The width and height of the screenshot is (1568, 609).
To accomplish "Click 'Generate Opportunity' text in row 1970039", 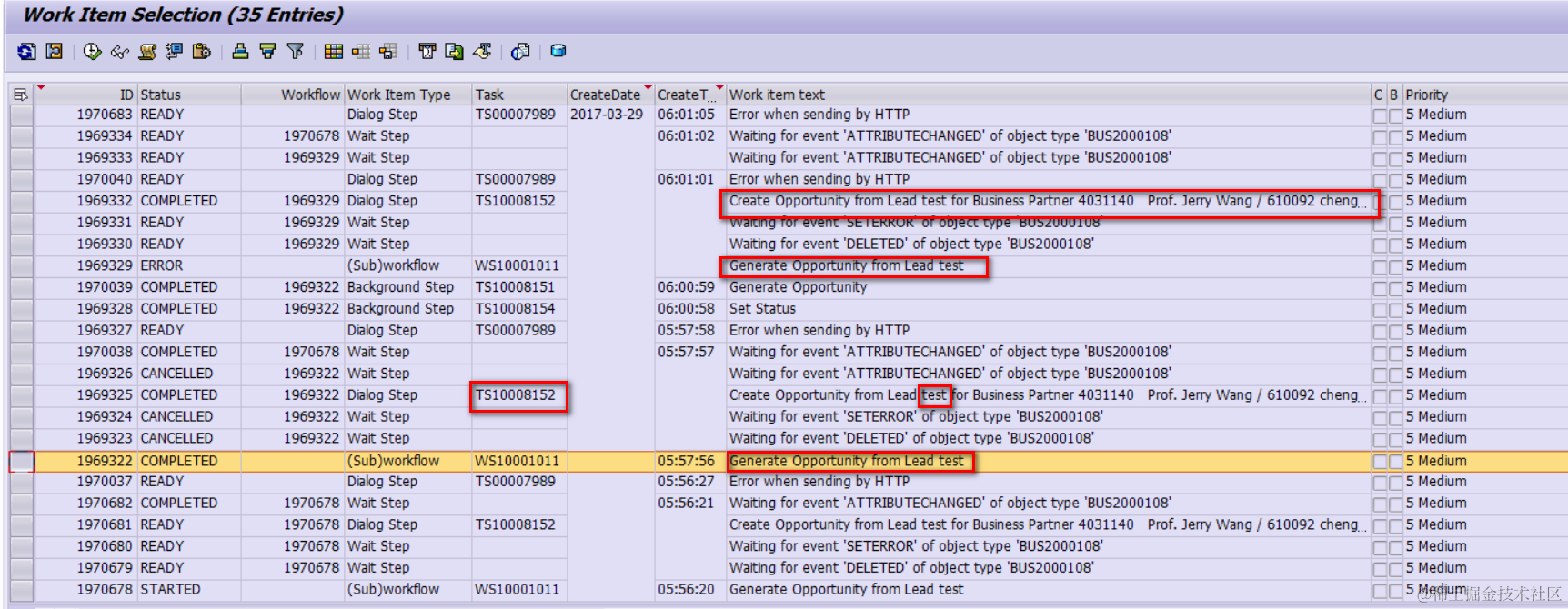I will (799, 287).
